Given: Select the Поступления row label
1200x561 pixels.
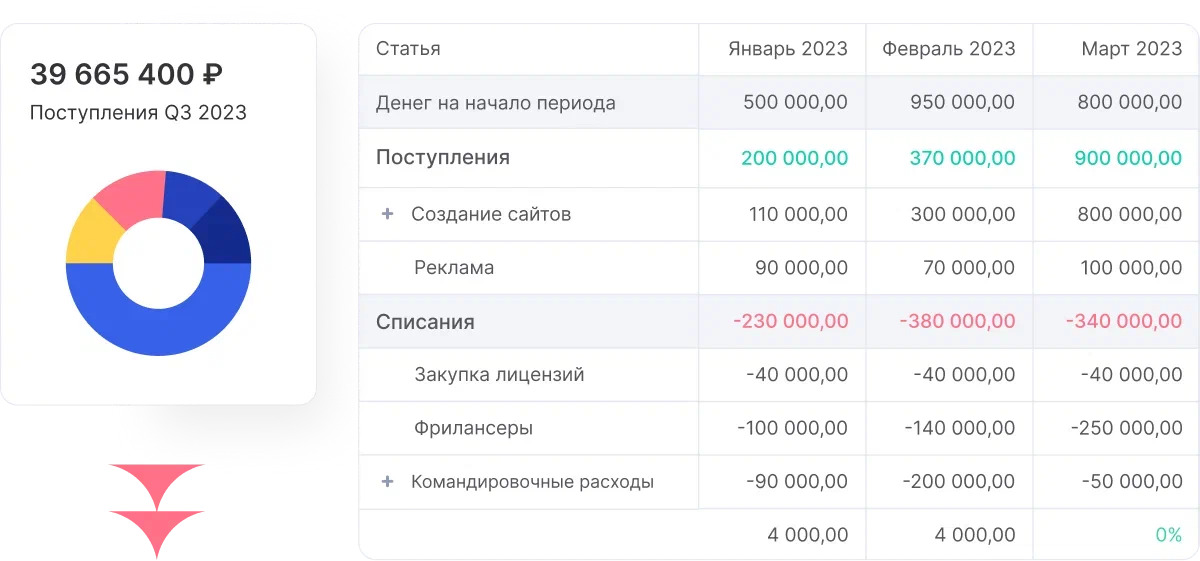Looking at the screenshot, I should coord(443,157).
